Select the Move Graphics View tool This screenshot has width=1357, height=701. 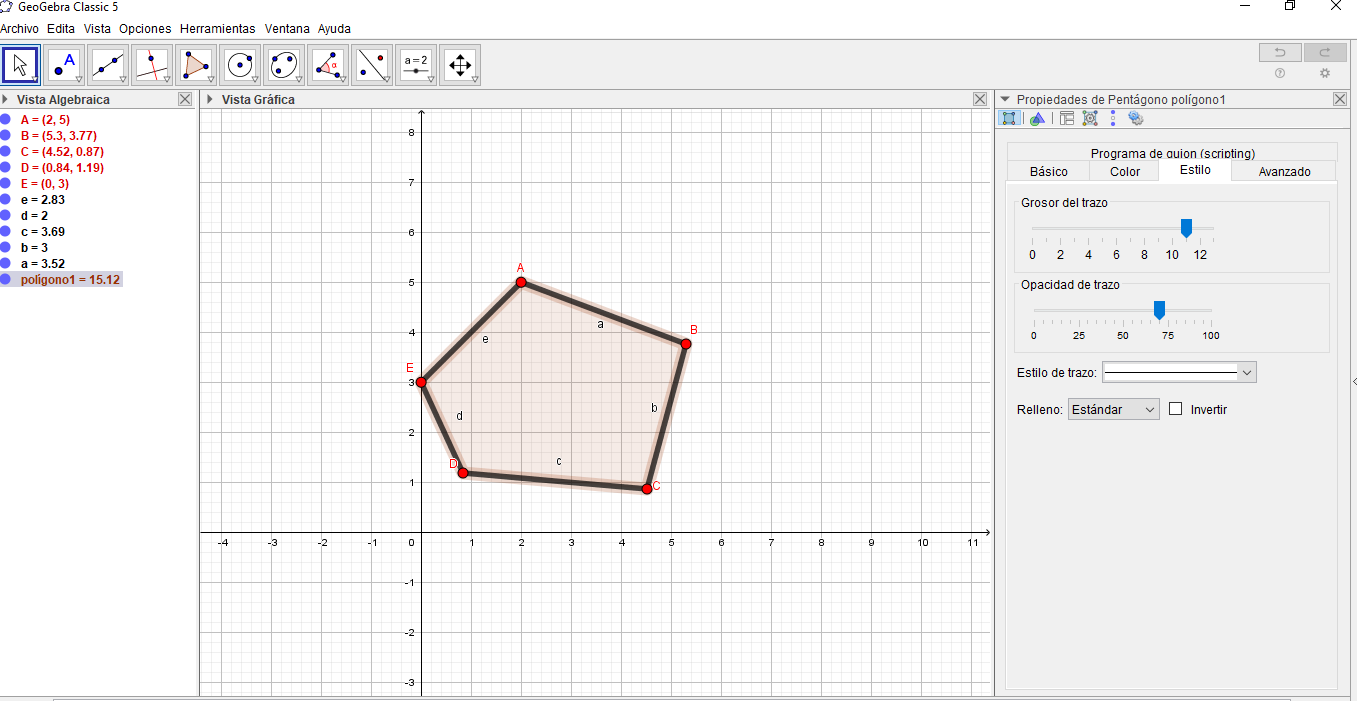[x=460, y=63]
